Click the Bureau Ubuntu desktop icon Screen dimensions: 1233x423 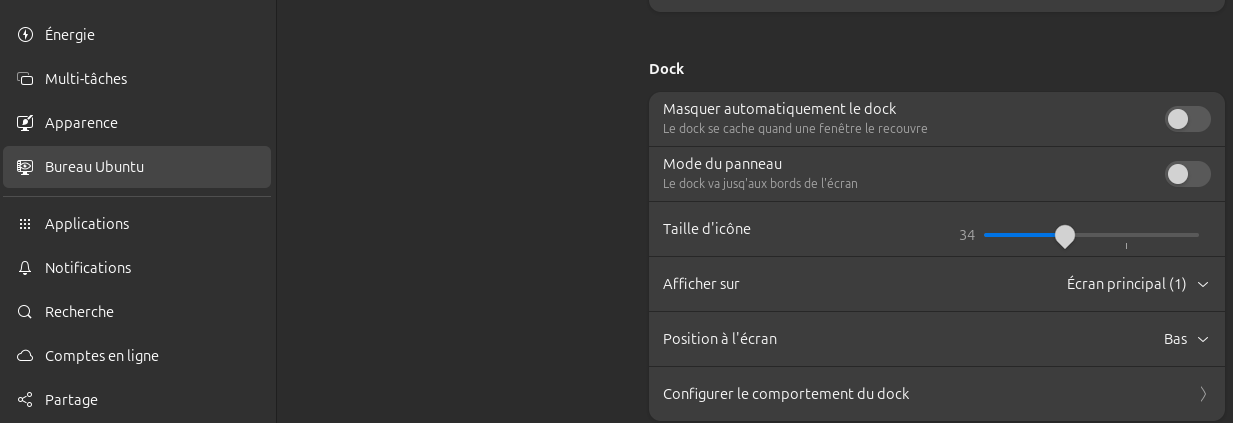click(x=25, y=167)
